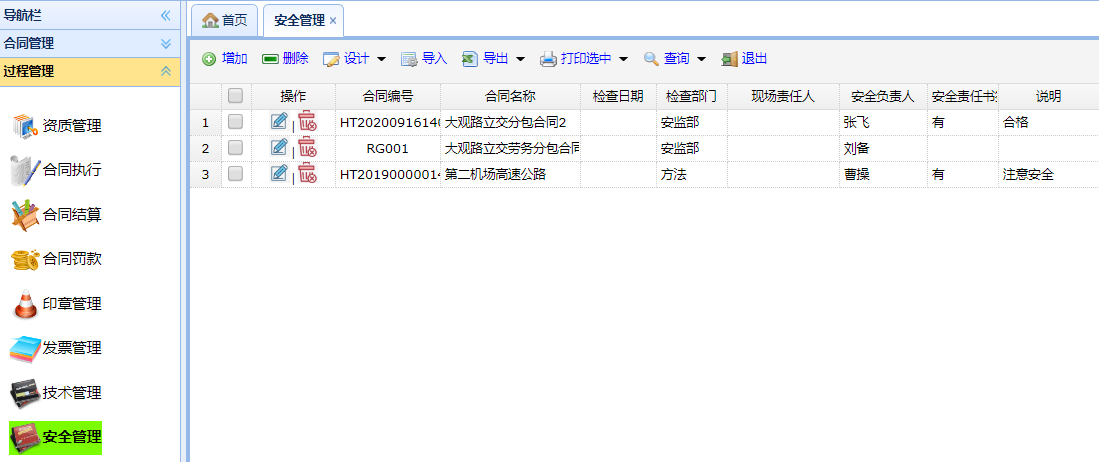Open the 设计 dropdown arrow

click(x=381, y=59)
